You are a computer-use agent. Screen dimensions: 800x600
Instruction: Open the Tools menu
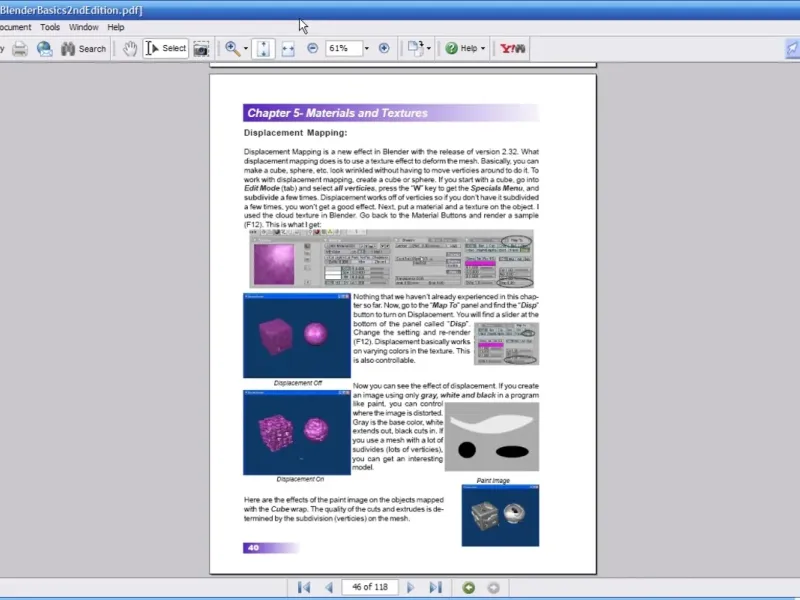pyautogui.click(x=50, y=27)
